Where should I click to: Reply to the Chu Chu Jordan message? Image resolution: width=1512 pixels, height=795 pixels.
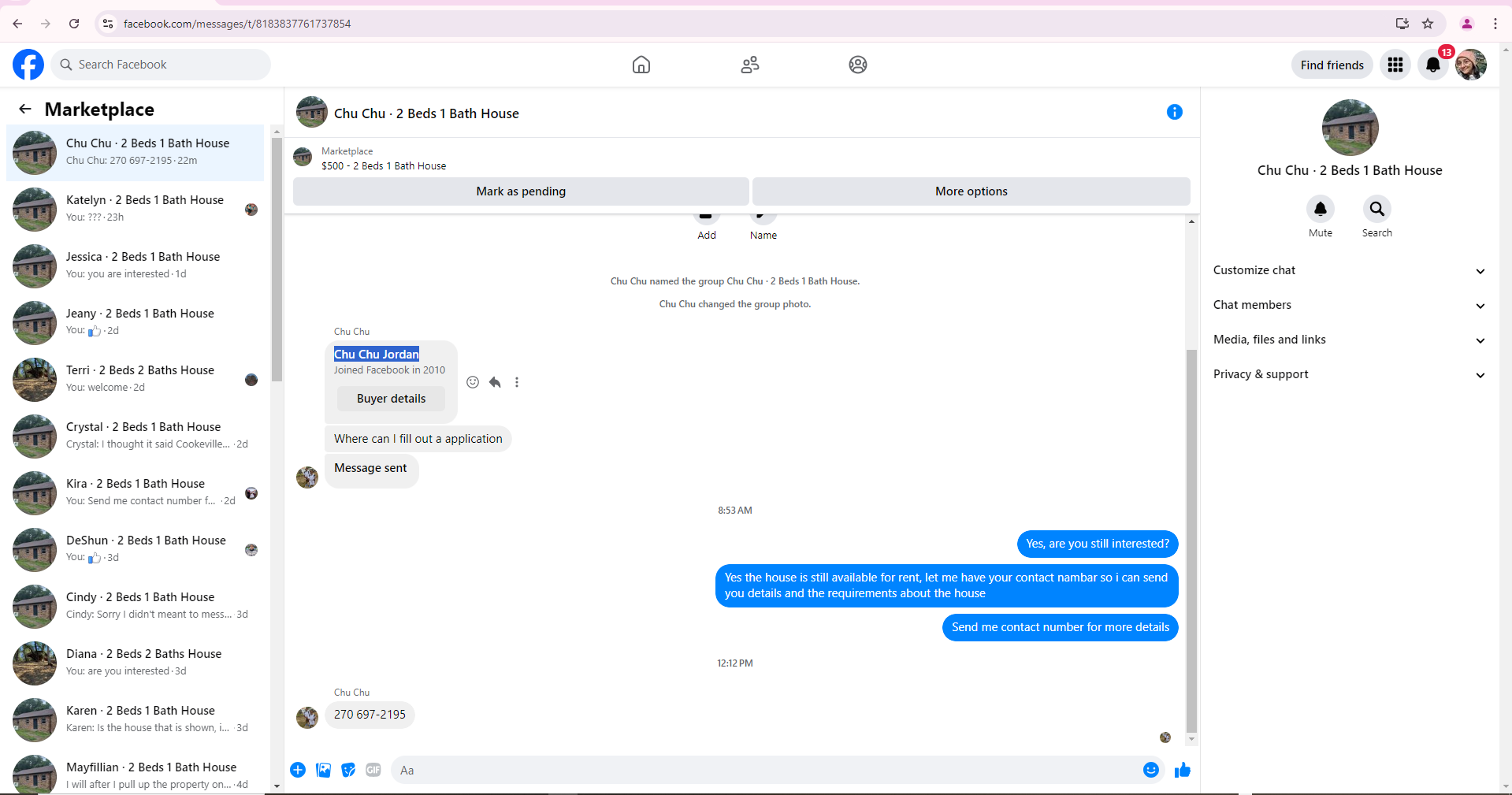pos(495,382)
